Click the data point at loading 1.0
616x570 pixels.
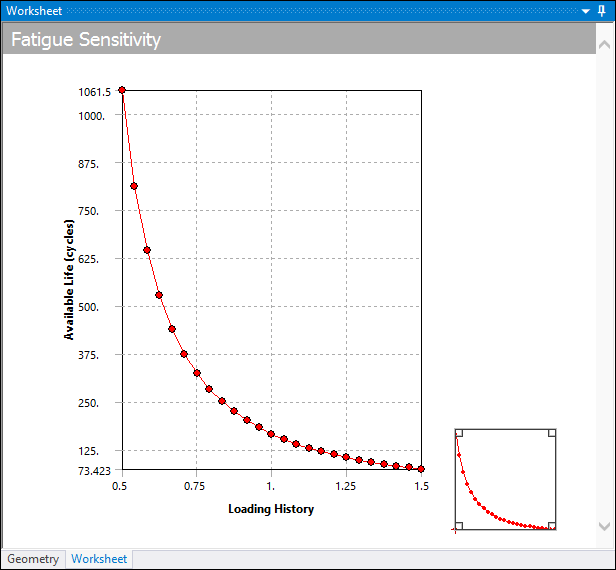coord(271,434)
